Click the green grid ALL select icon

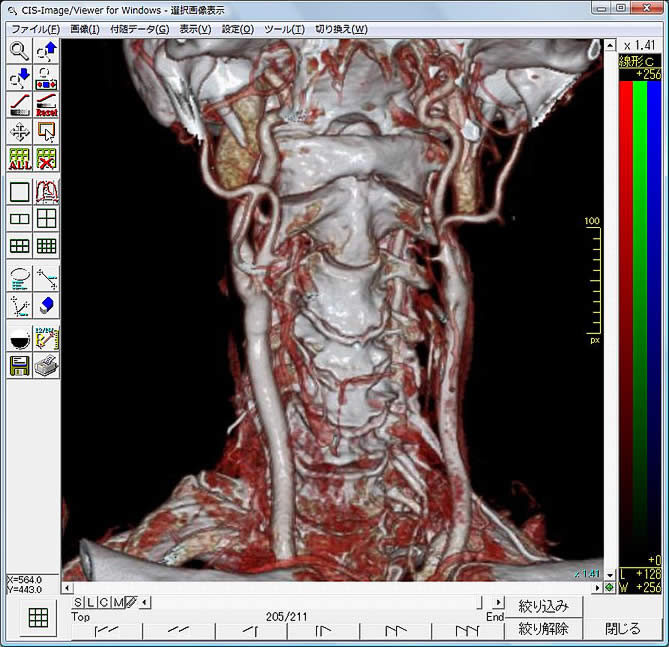click(20, 159)
